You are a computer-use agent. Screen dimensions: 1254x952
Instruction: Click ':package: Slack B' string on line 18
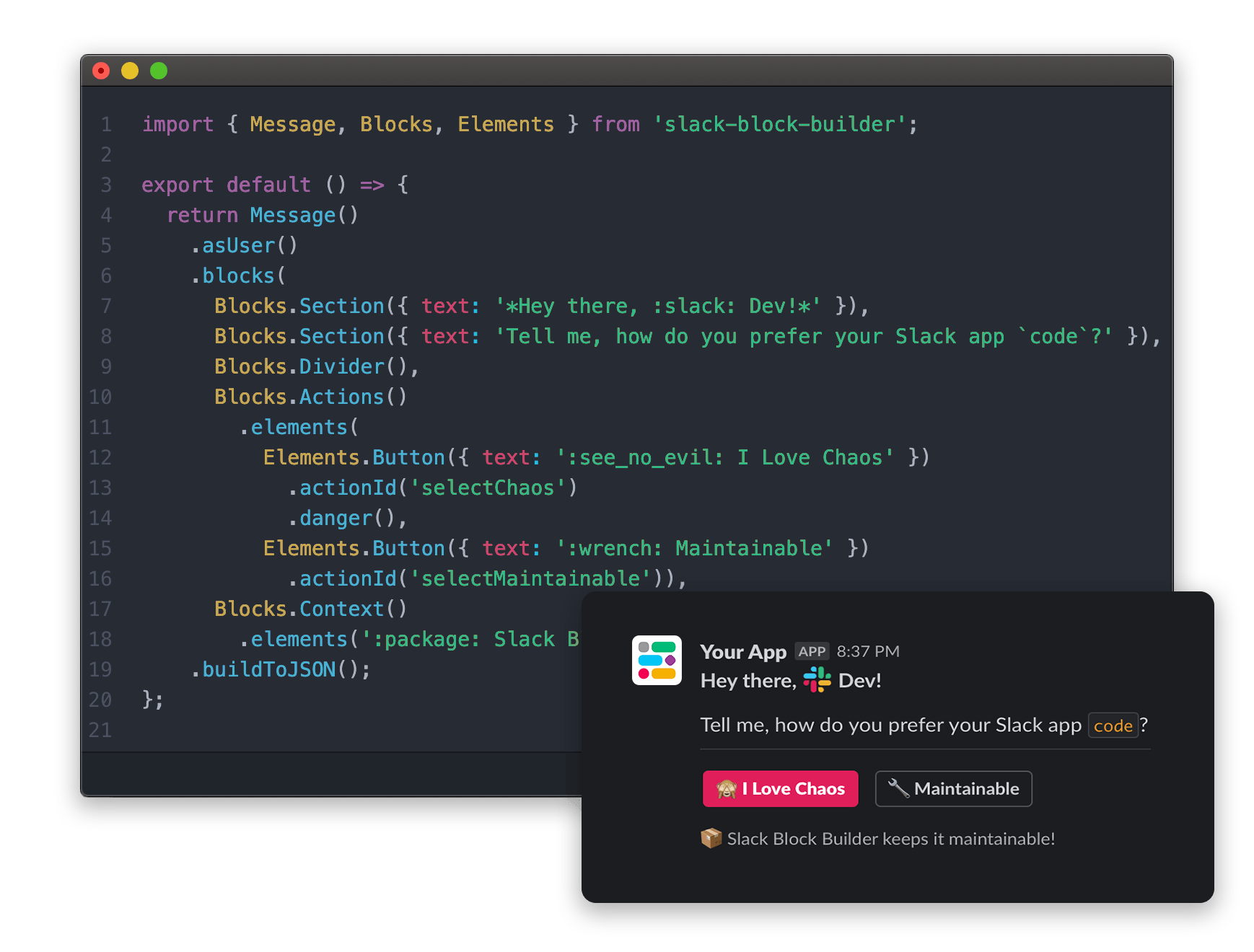tap(470, 639)
